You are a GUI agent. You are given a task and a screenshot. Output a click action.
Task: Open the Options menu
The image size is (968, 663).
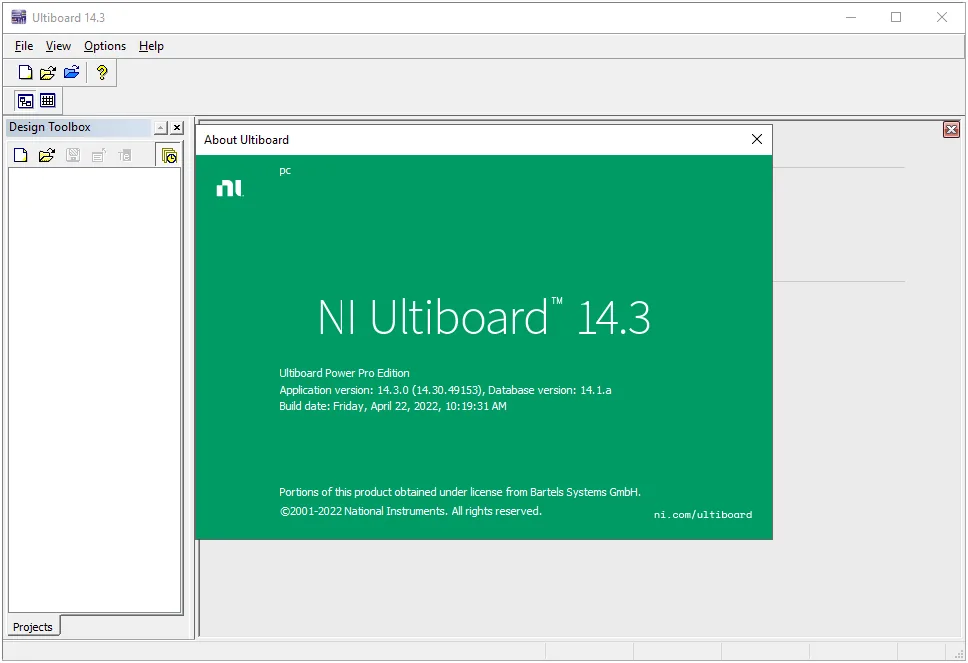pyautogui.click(x=105, y=46)
